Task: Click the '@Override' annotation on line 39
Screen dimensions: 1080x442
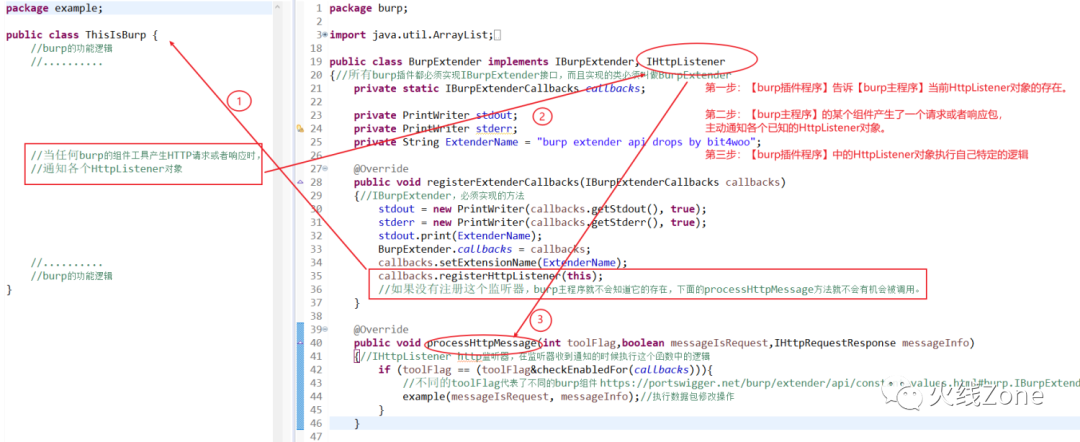Action: point(381,330)
